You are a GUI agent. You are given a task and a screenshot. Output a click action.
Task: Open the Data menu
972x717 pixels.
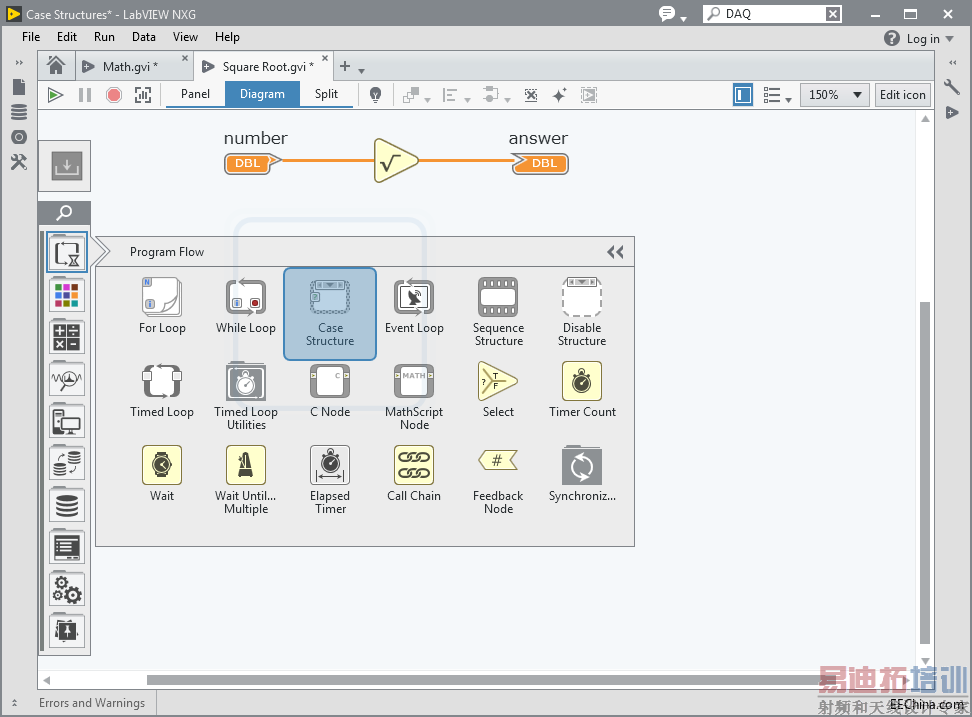pos(144,37)
